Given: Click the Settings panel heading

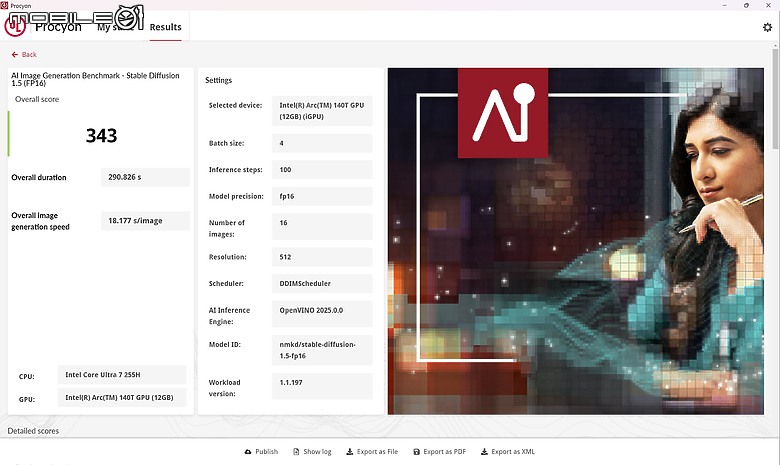Looking at the screenshot, I should (218, 80).
